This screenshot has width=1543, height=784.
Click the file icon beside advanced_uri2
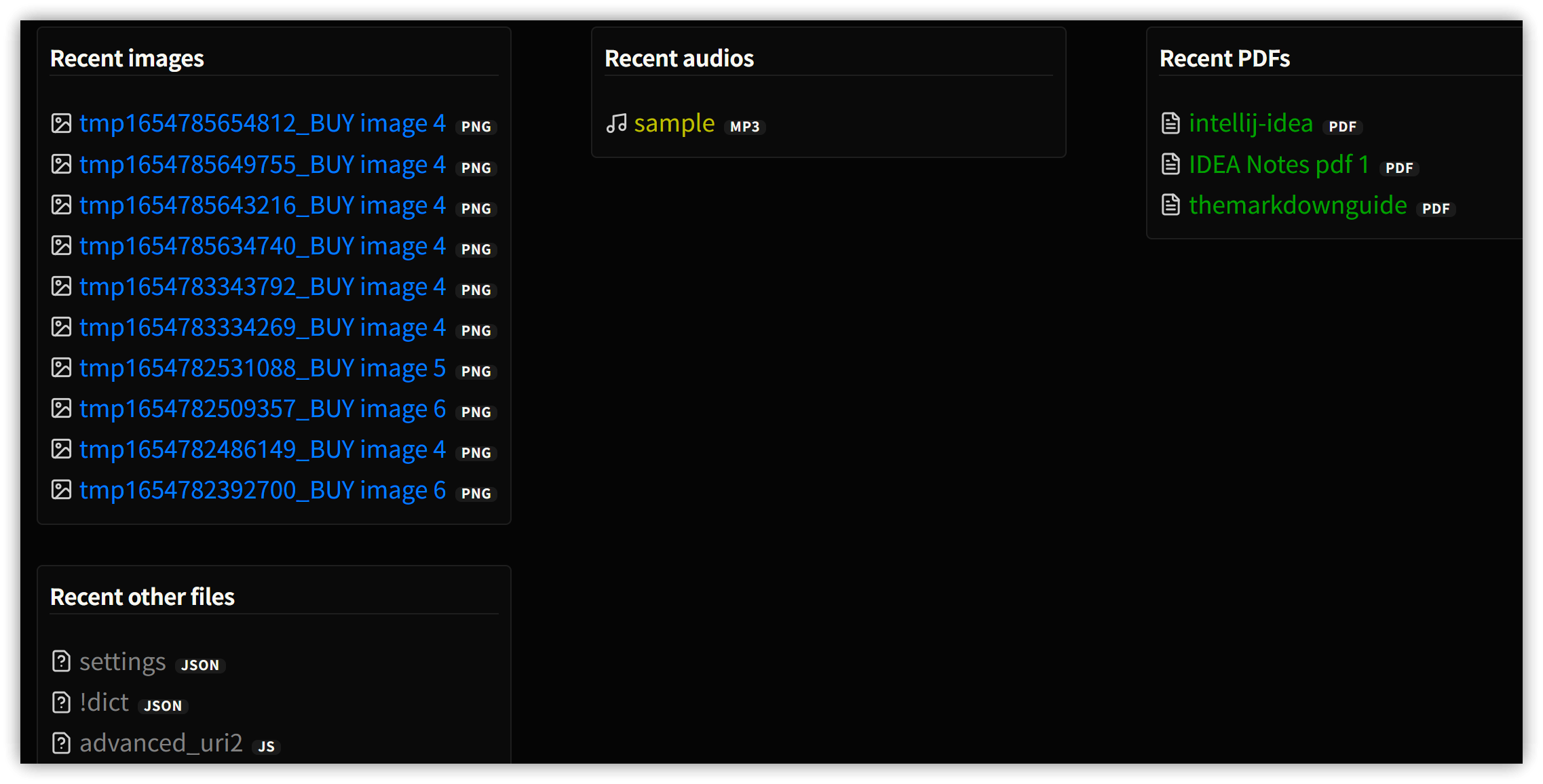[x=61, y=743]
